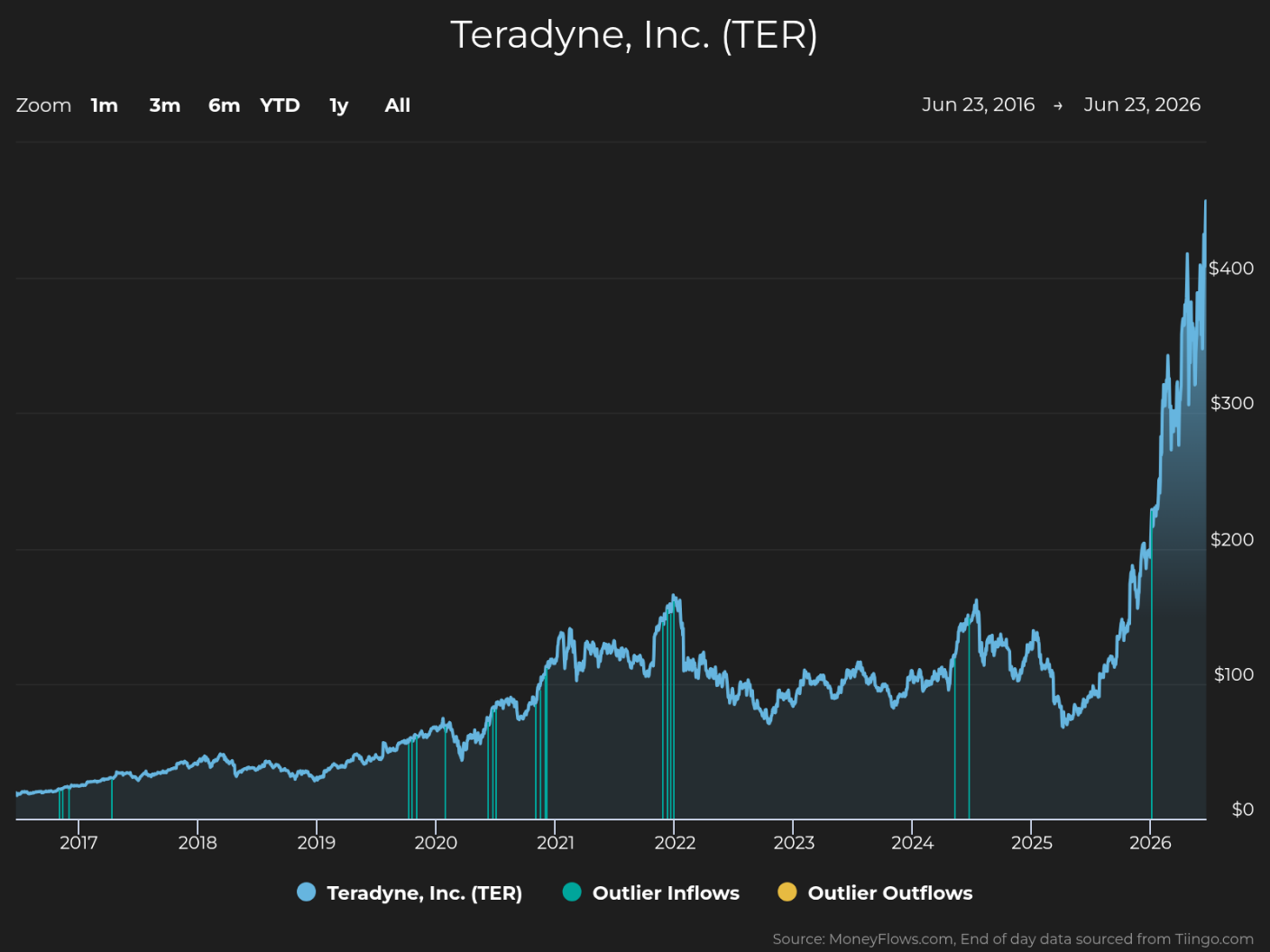Screen dimensions: 1270x952
Task: Select the 6m zoom range
Action: [x=225, y=105]
